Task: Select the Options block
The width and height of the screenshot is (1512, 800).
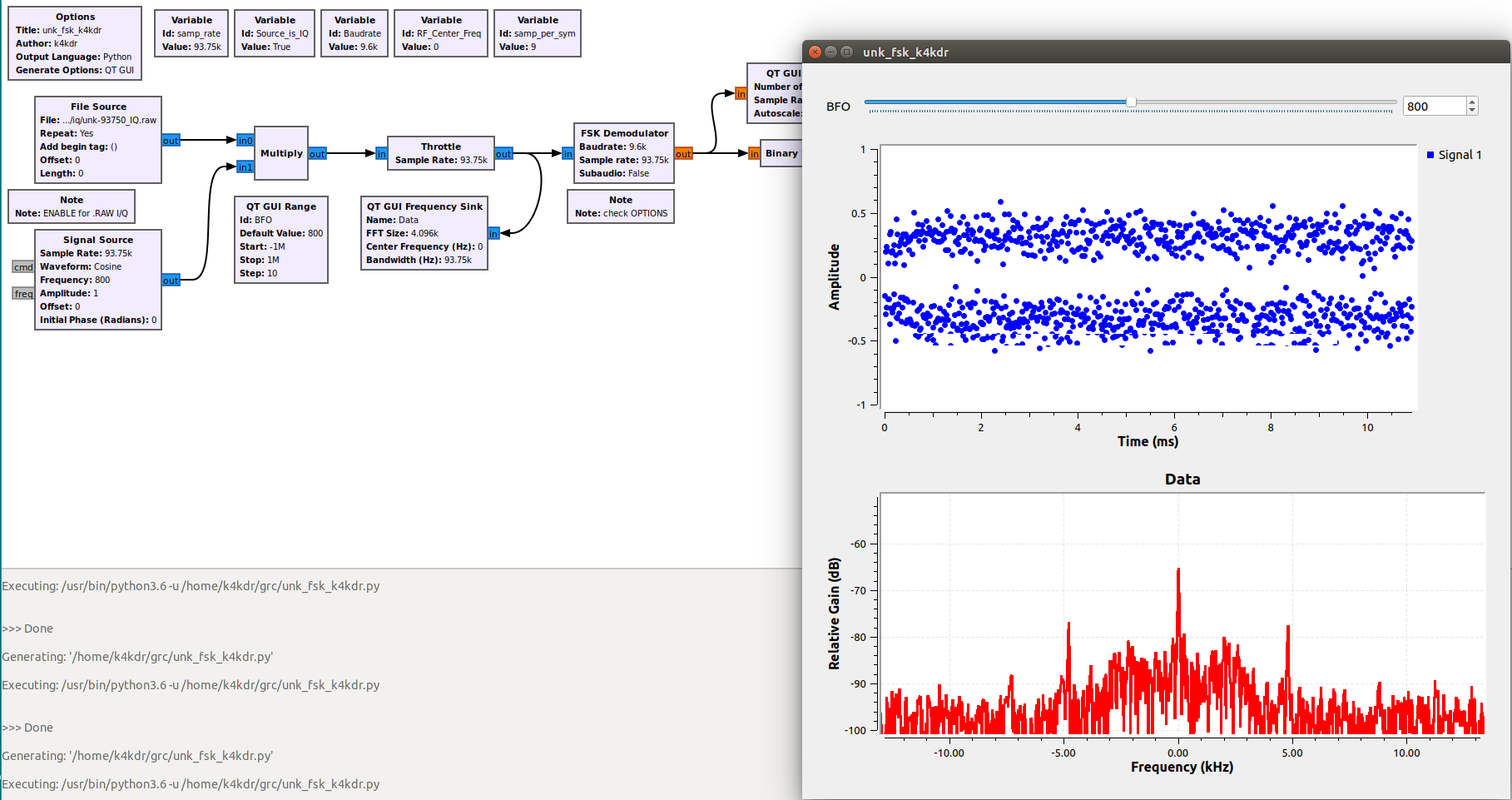Action: tap(75, 43)
